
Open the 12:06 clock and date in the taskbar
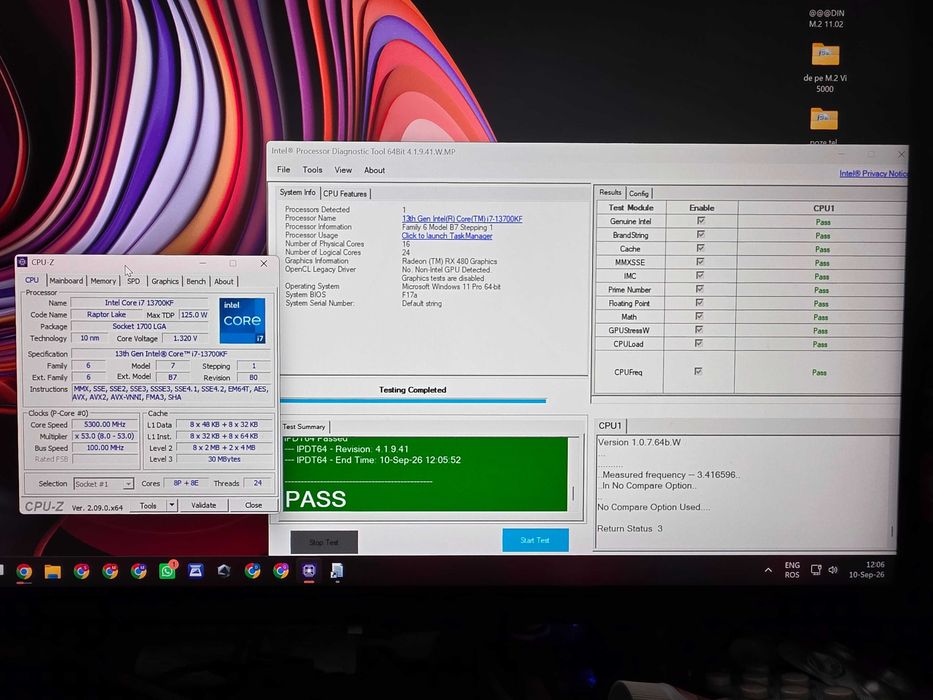pyautogui.click(x=867, y=570)
